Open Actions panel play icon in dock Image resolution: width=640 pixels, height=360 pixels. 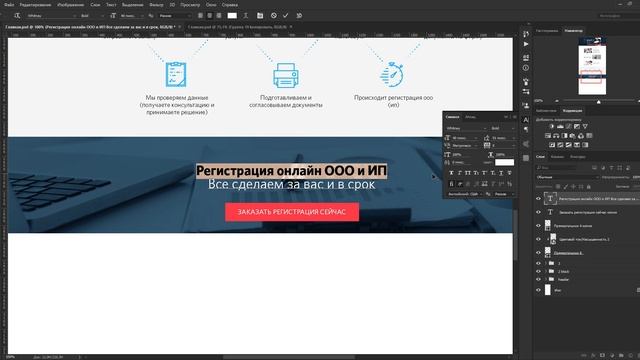526,44
